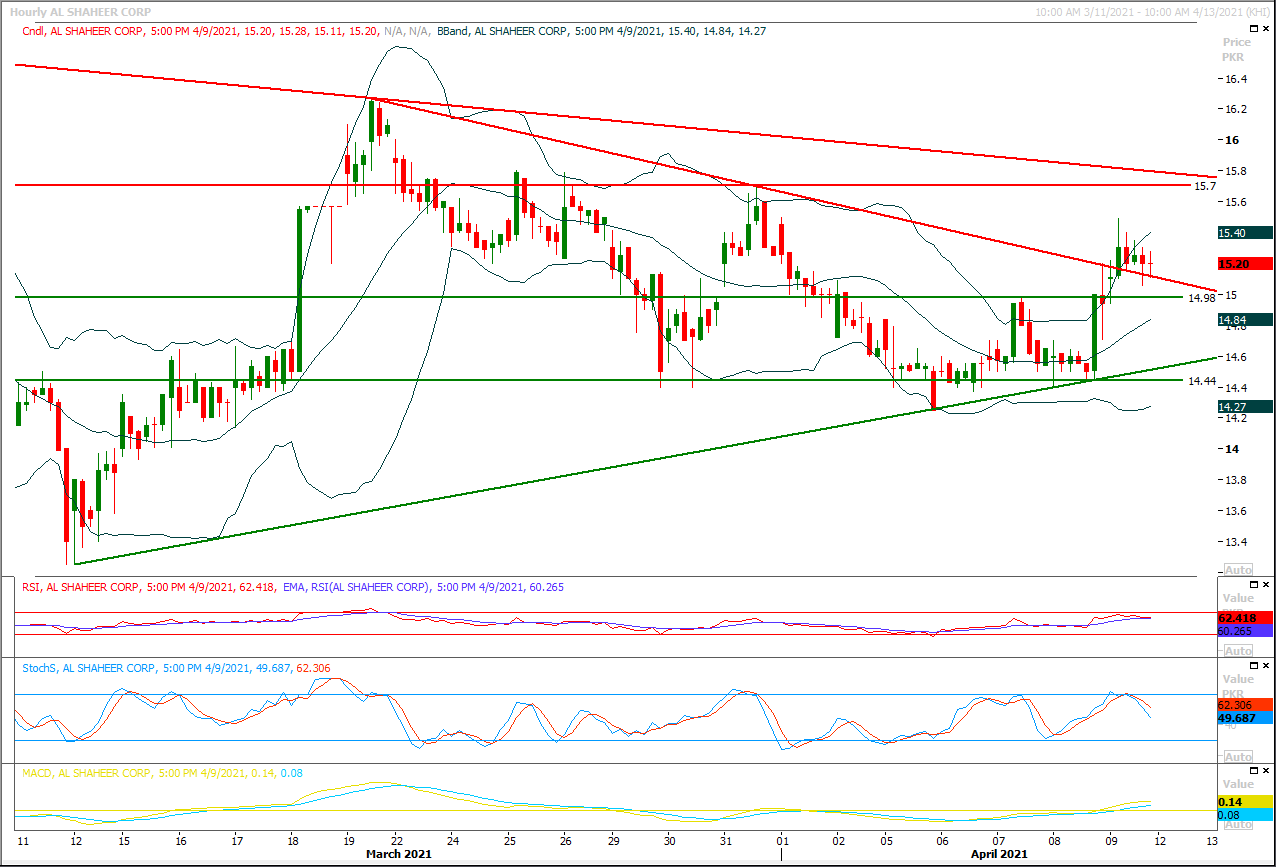Click the 22 date tick on time axis
Image resolution: width=1276 pixels, height=867 pixels.
tap(398, 841)
